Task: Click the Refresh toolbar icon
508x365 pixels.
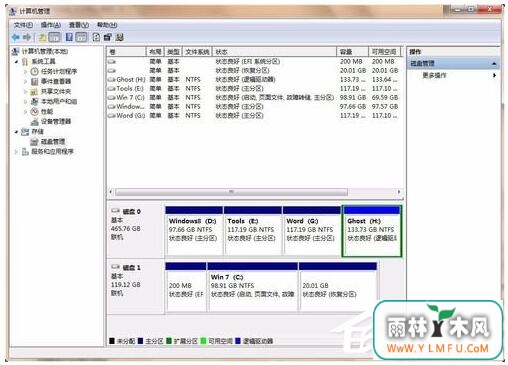Action: [96, 37]
